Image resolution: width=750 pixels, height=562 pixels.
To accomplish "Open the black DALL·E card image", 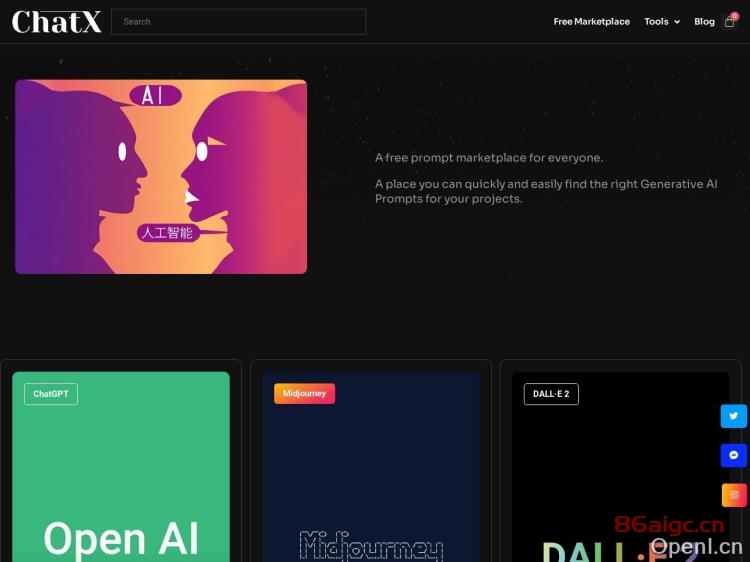I will pyautogui.click(x=620, y=467).
